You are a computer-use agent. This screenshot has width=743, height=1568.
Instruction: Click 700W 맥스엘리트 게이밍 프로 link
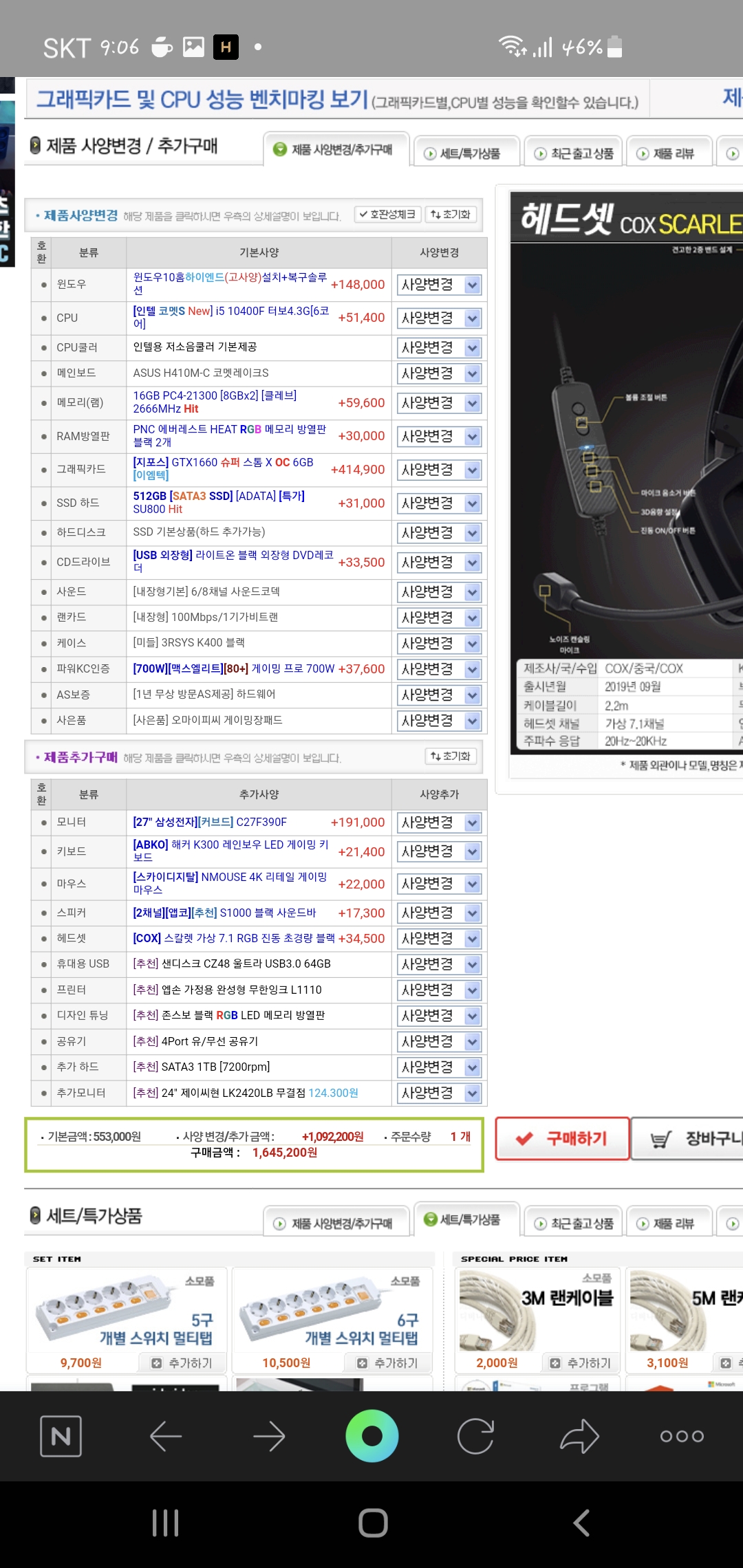pos(234,668)
